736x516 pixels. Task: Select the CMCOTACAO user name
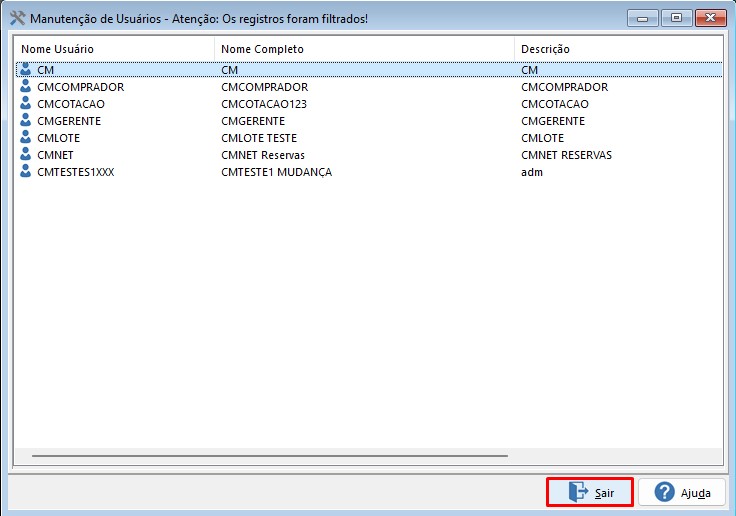point(71,104)
